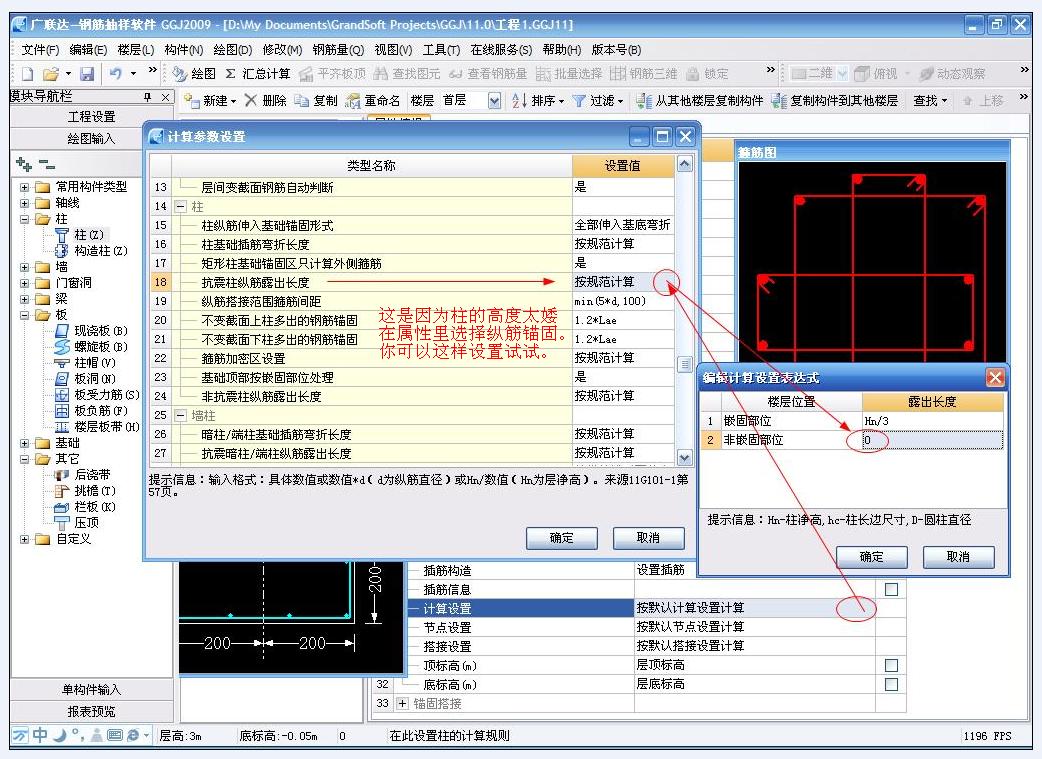1042x759 pixels.
Task: Open 绘图 drawing mode in the toolbar
Action: tap(193, 74)
